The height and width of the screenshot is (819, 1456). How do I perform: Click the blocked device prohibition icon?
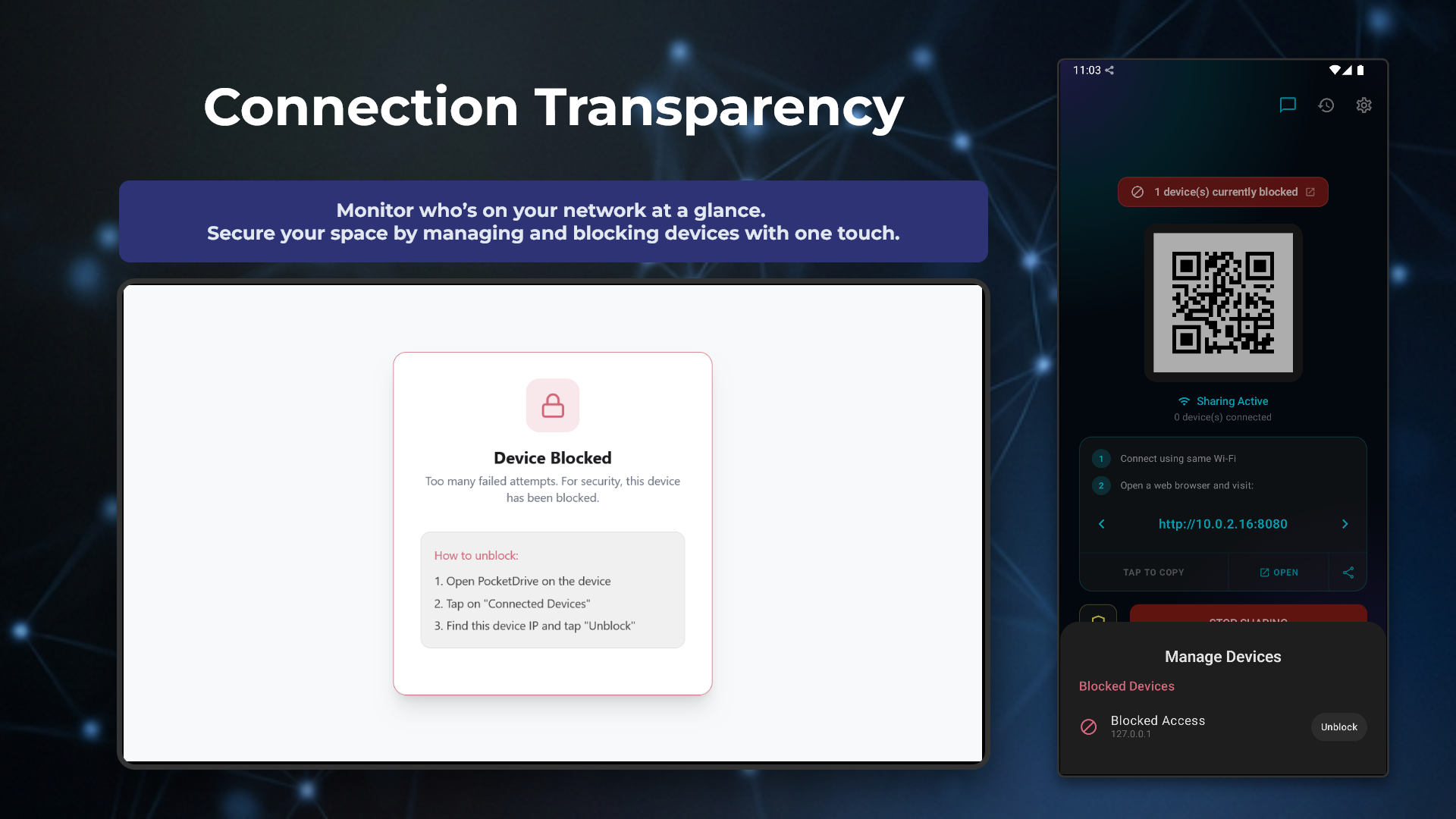tap(1088, 727)
